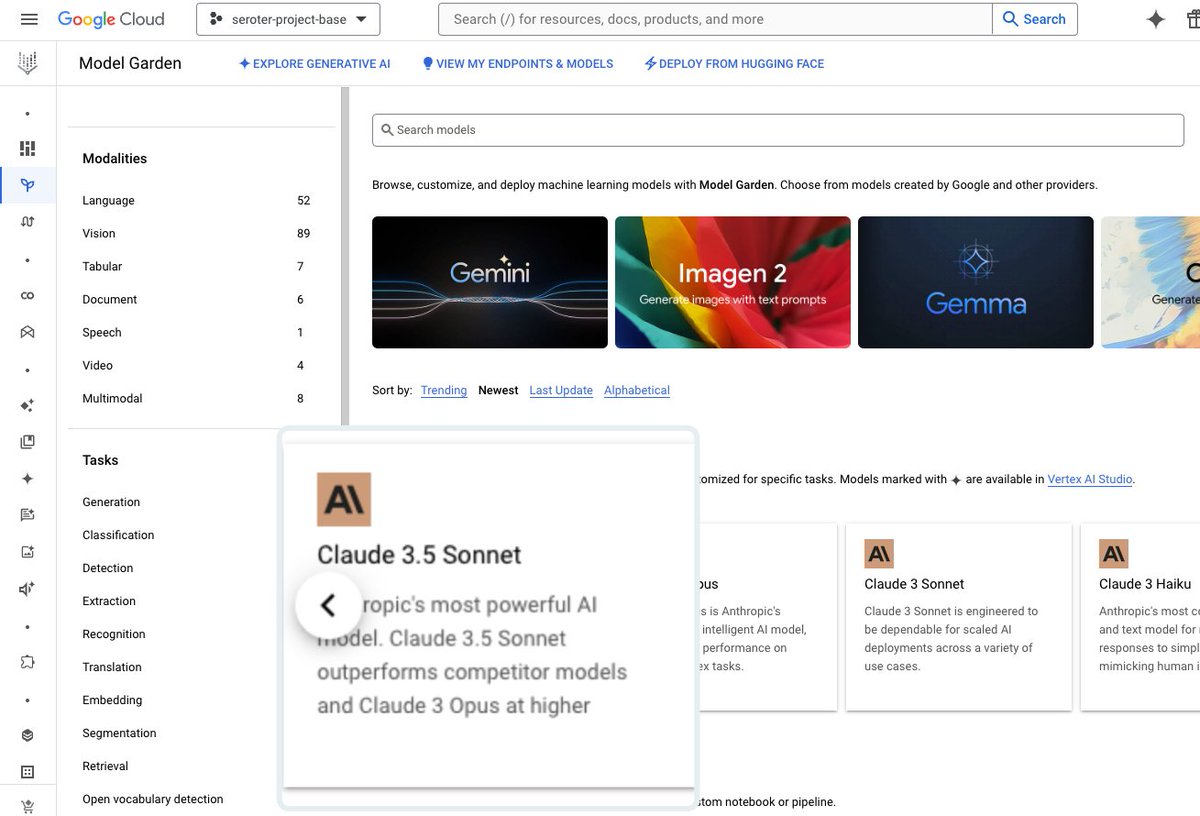Viewport: 1200px width, 816px height.
Task: Open the Claude 3 Sonnet model card
Action: tap(959, 617)
